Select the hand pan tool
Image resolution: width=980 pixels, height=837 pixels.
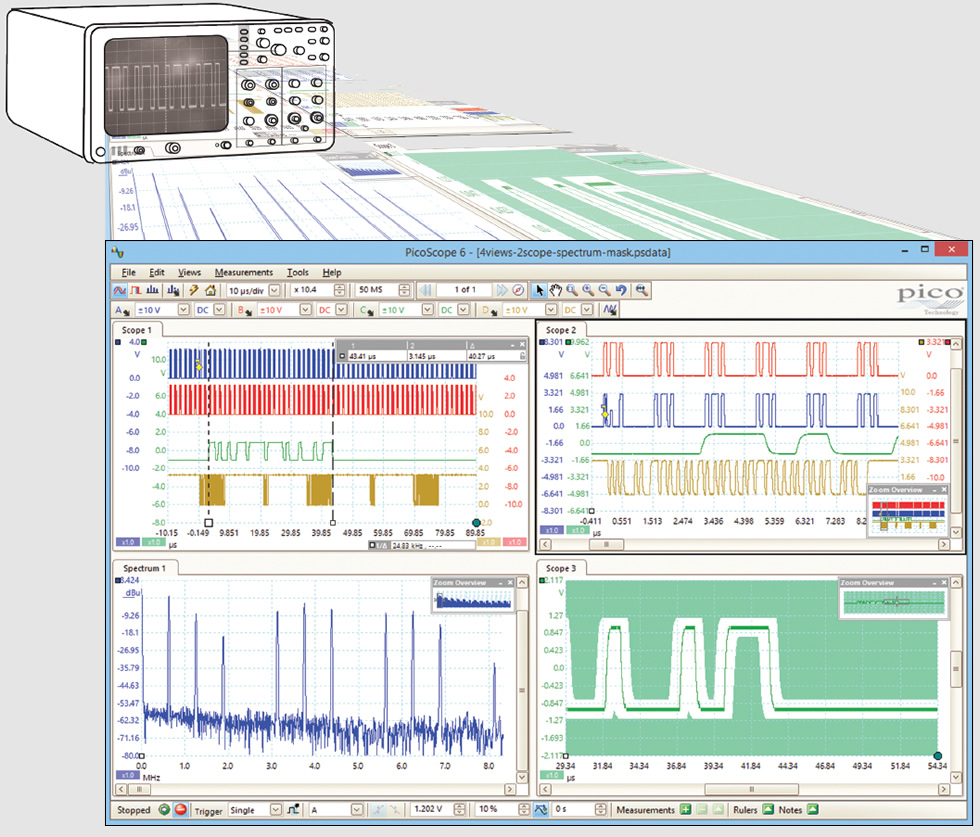tap(556, 290)
